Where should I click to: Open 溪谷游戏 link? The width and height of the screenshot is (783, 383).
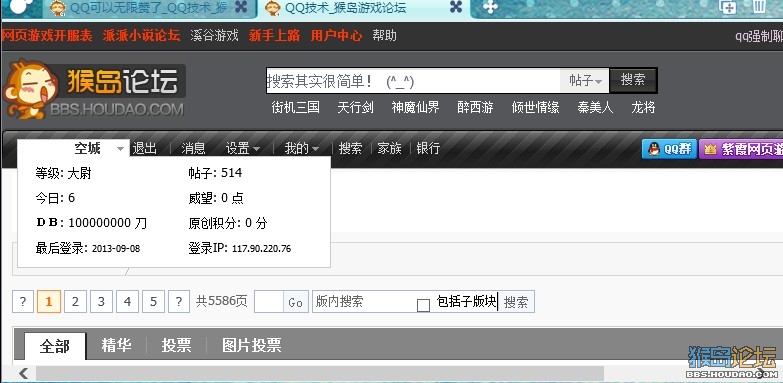[x=214, y=35]
